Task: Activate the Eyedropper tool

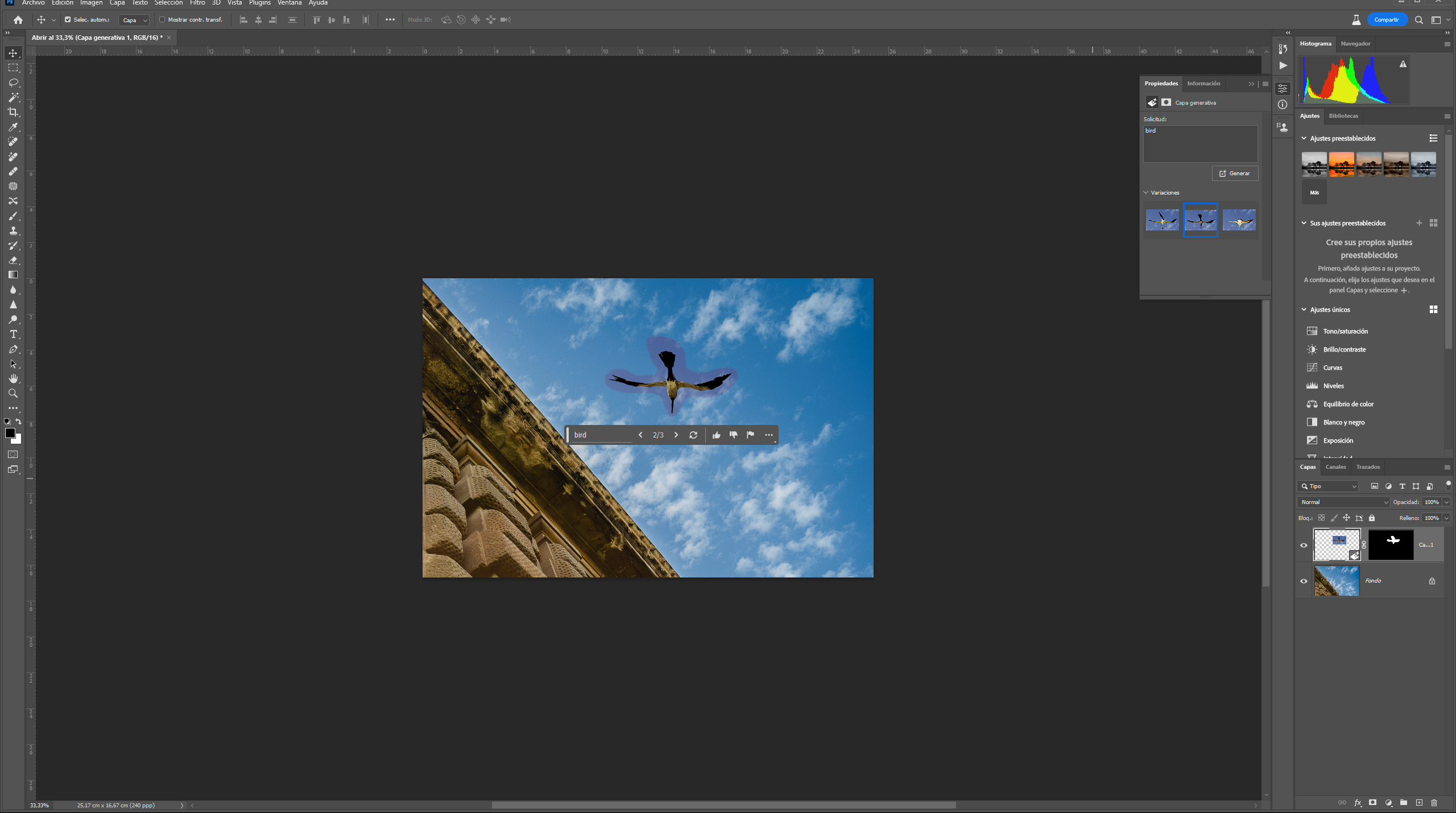Action: [x=13, y=127]
